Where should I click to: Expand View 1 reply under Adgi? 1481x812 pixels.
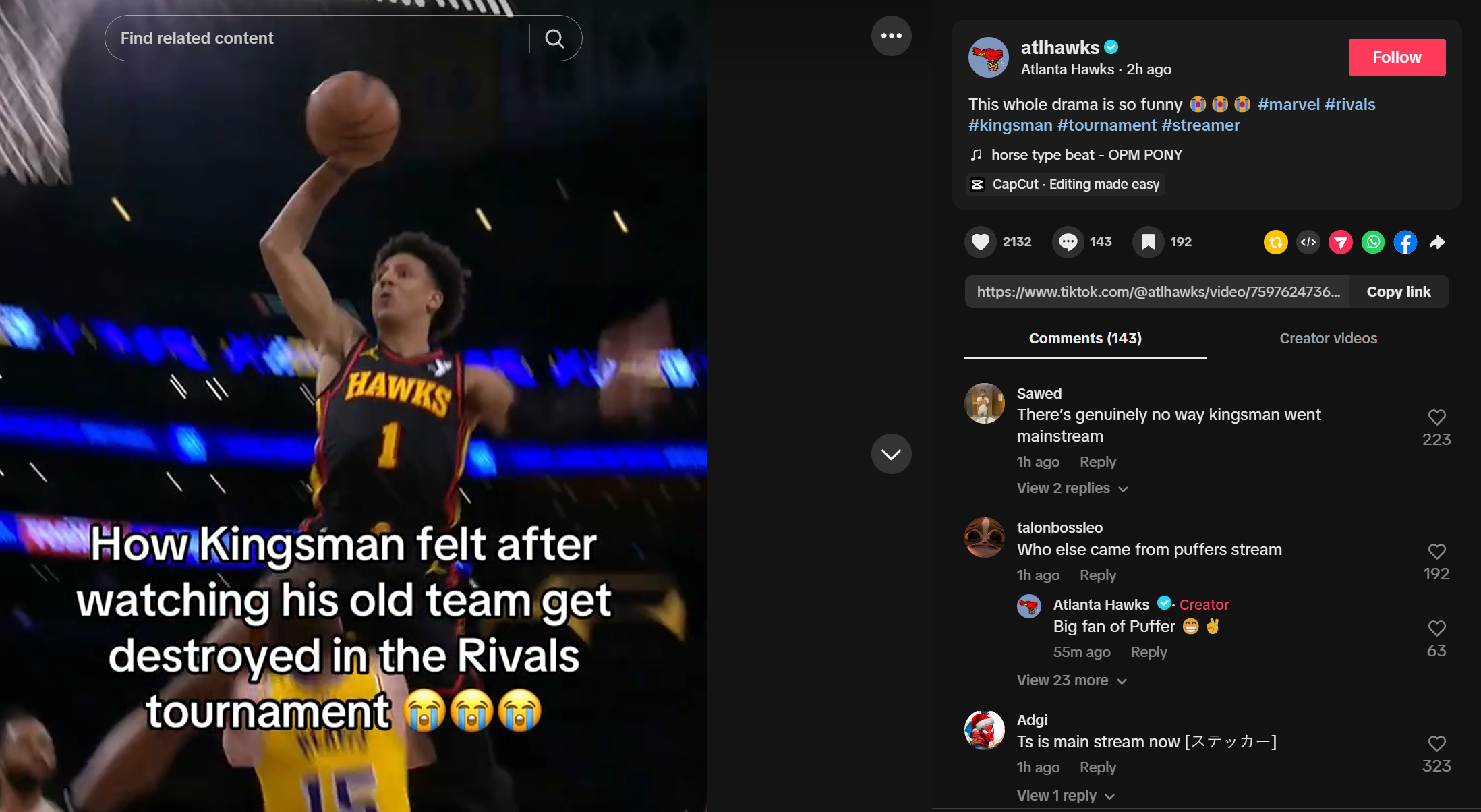(1066, 796)
